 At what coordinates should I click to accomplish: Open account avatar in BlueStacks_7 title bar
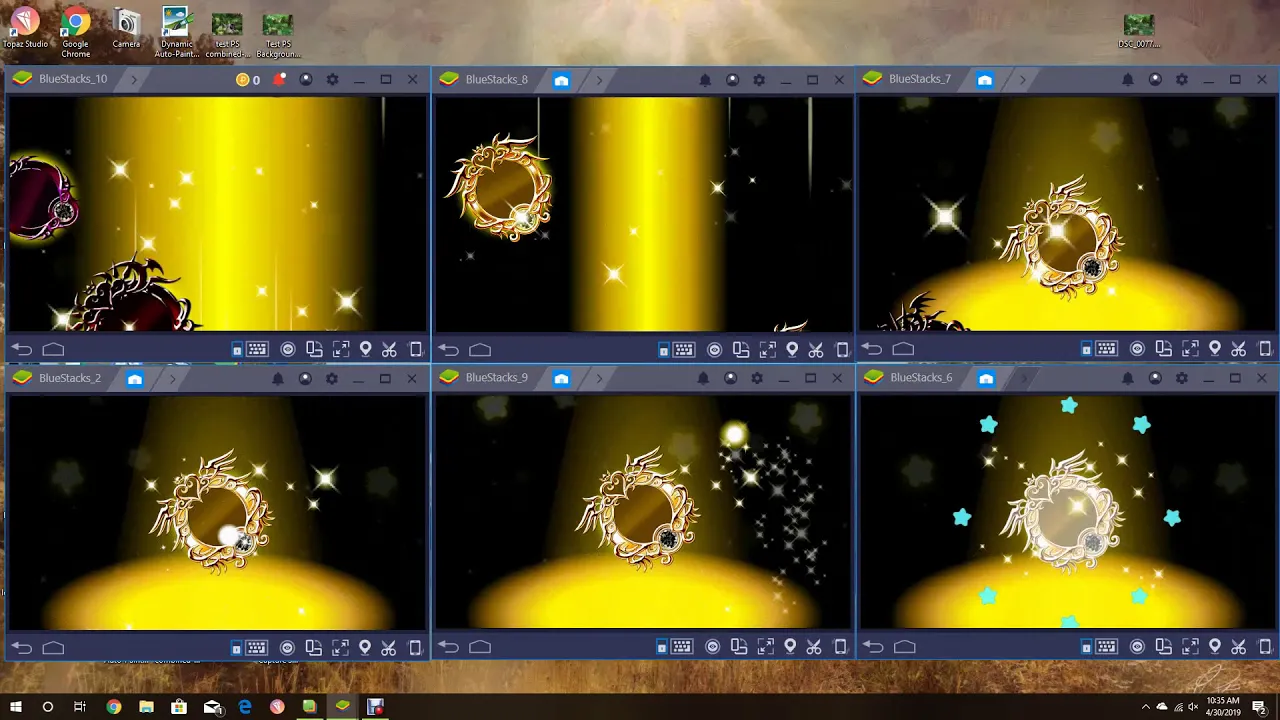tap(1155, 80)
